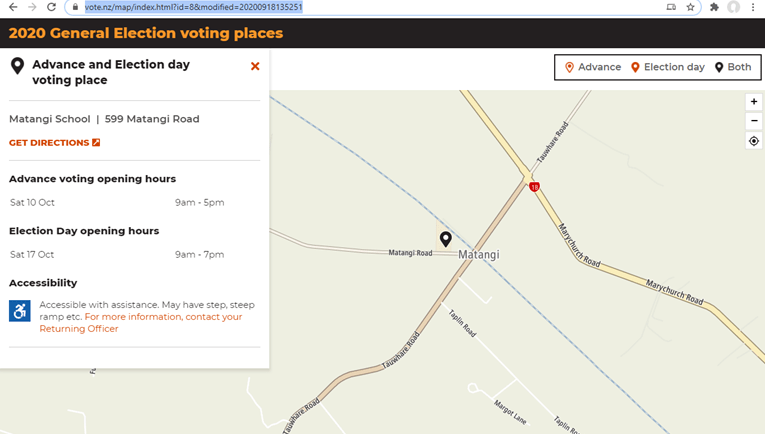Filter map to Election day places
This screenshot has height=434, width=765.
pos(667,67)
